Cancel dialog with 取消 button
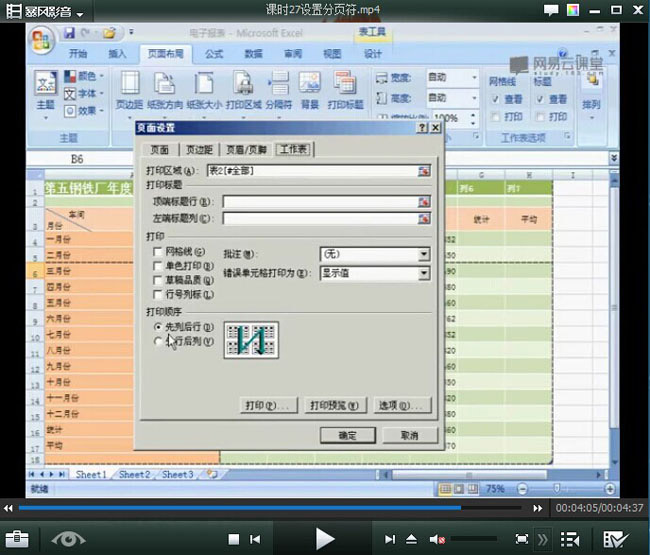This screenshot has height=555, width=650. 410,435
